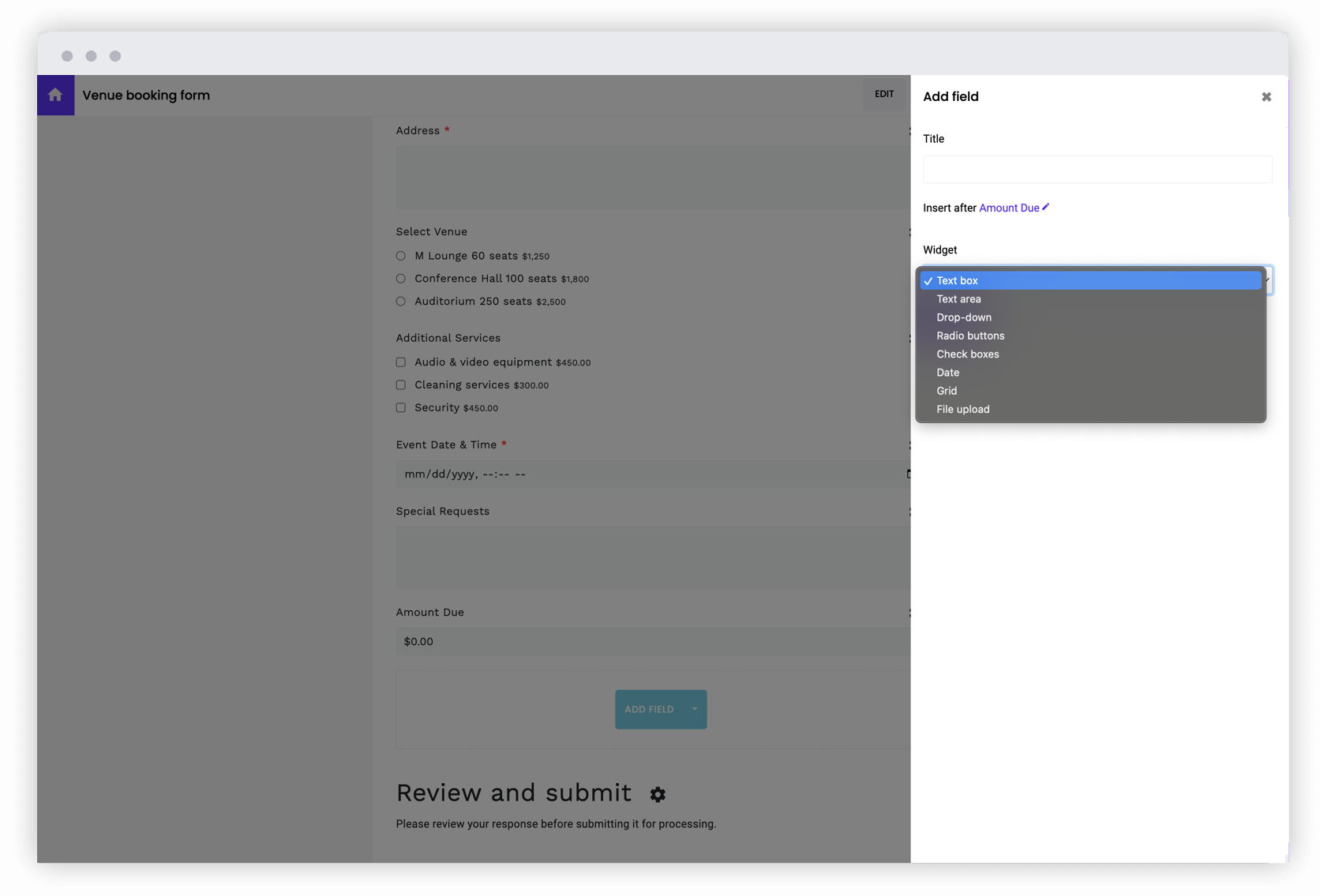Open the Amount Due link under Insert after
Image resolution: width=1320 pixels, height=896 pixels.
pos(1009,207)
